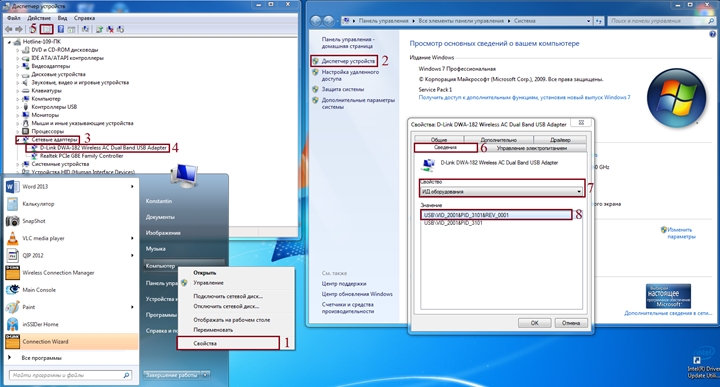Screen dimensions: 720x387
Task: Expand Word 2013 recent documents arrow
Action: coord(132,186)
